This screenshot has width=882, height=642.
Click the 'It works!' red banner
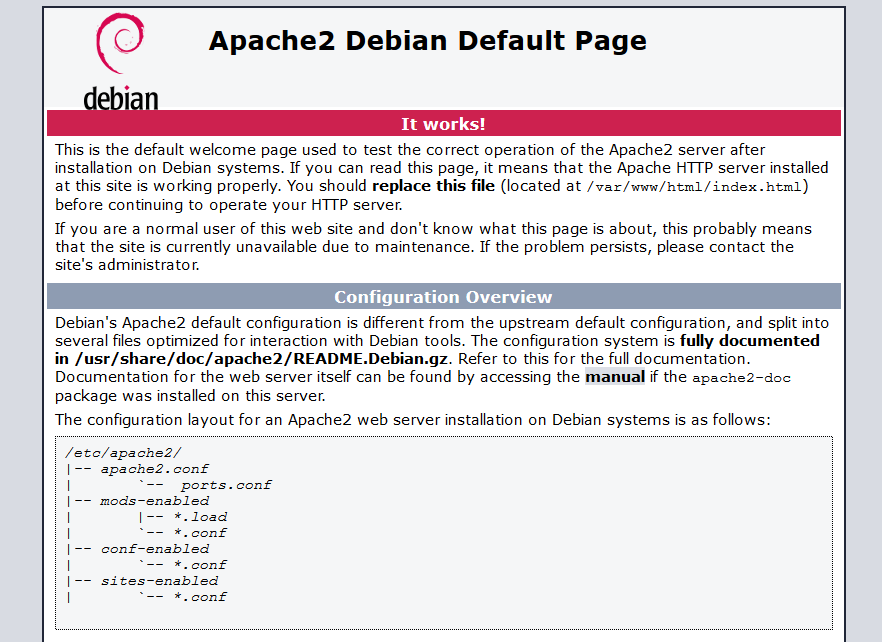click(444, 123)
